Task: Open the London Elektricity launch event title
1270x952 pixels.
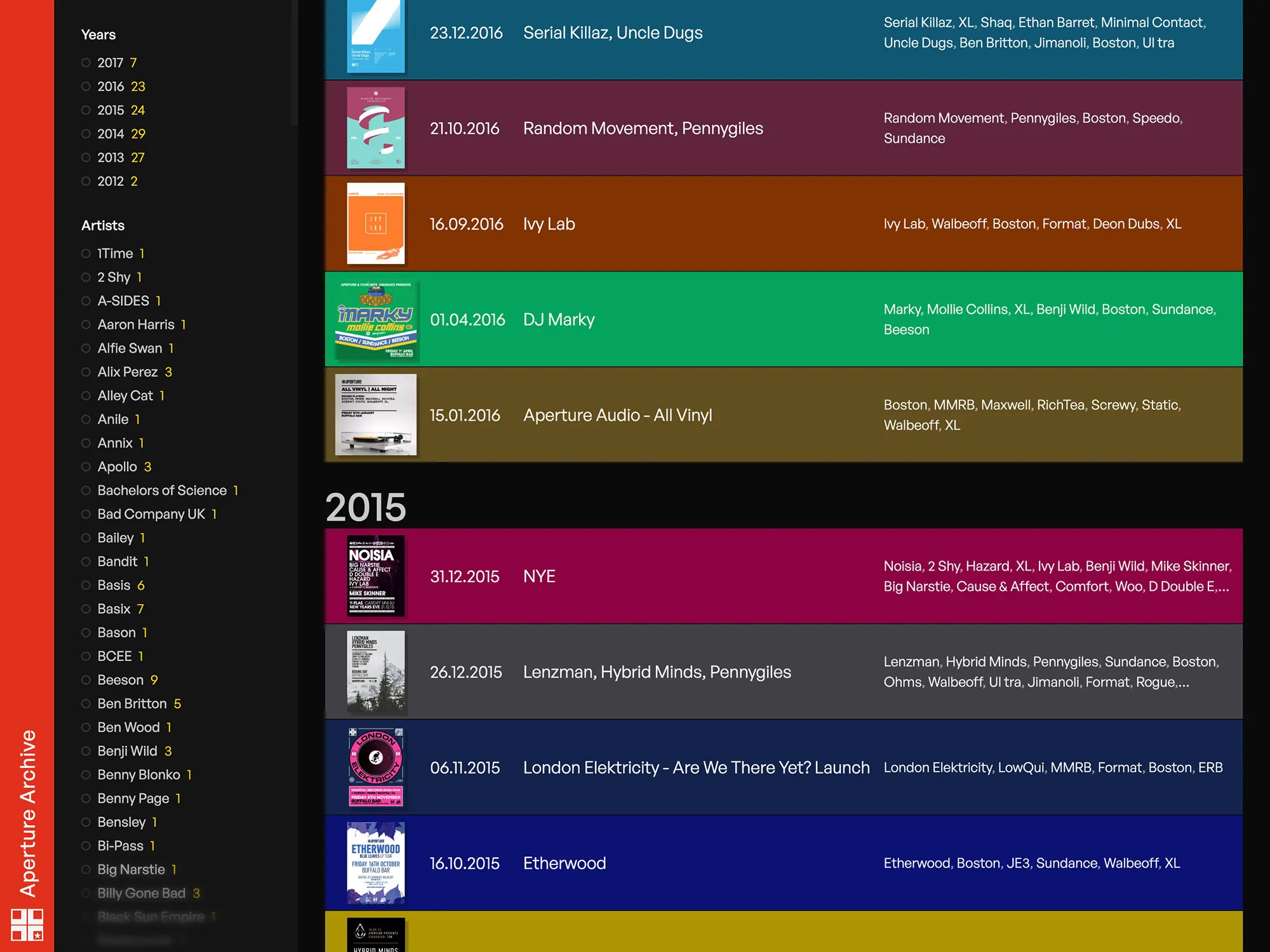Action: (x=697, y=768)
